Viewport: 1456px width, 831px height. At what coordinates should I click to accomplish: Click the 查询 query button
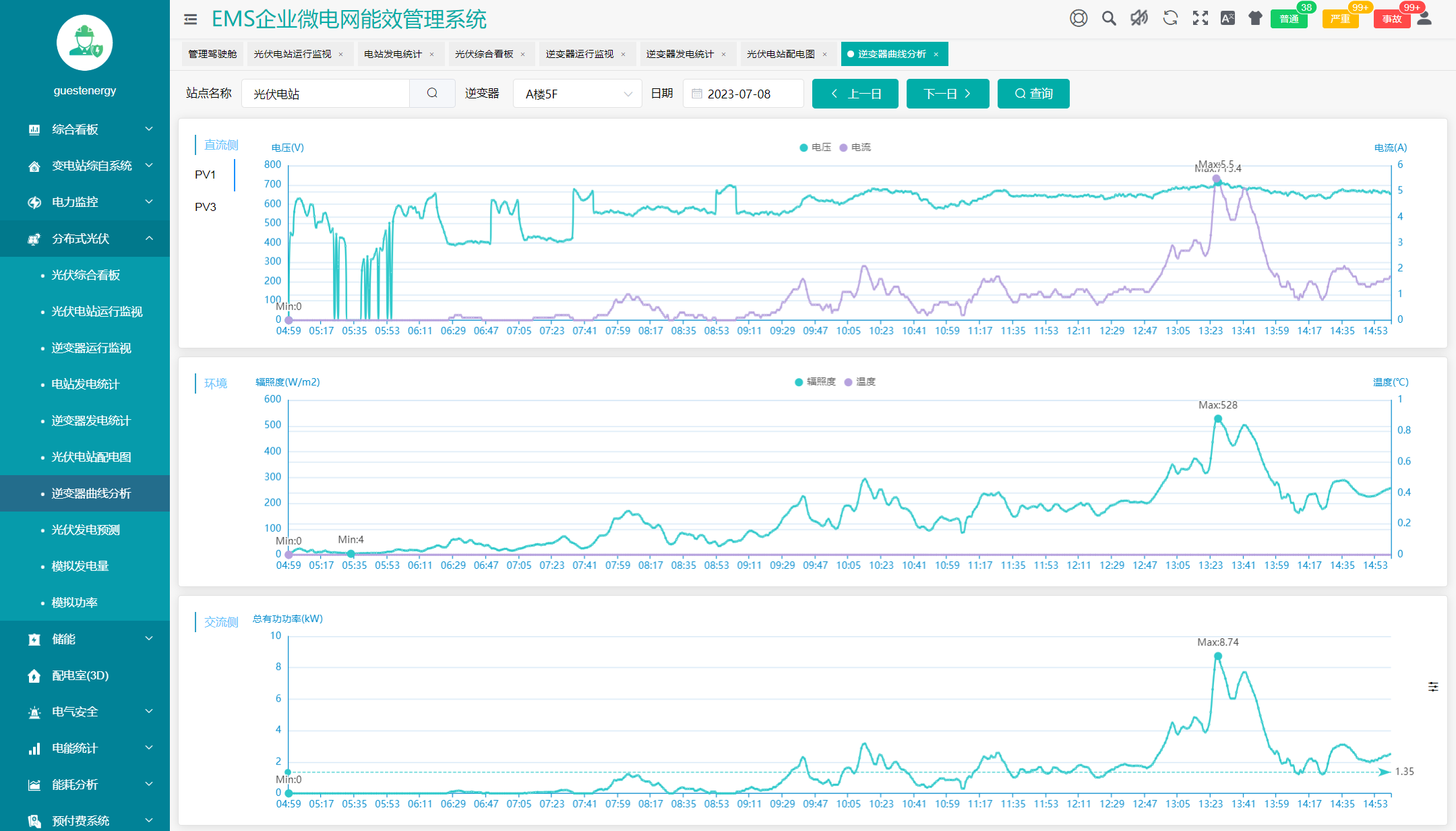coord(1033,94)
